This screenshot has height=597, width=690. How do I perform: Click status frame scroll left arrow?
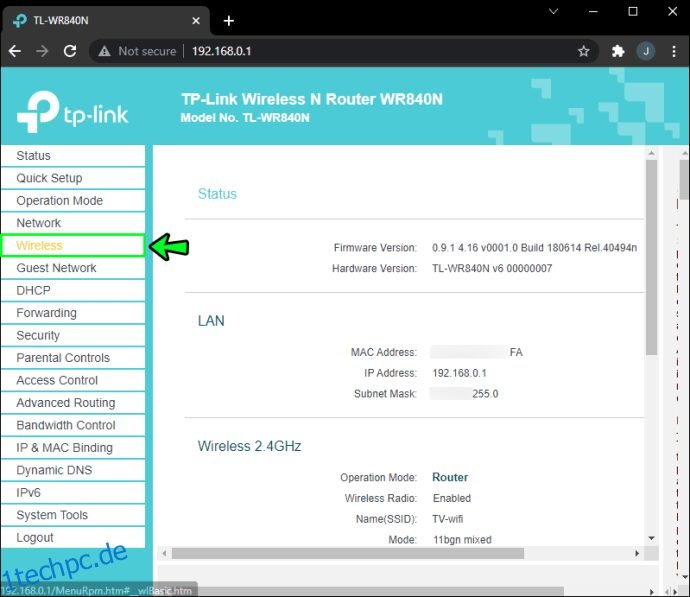pyautogui.click(x=164, y=553)
